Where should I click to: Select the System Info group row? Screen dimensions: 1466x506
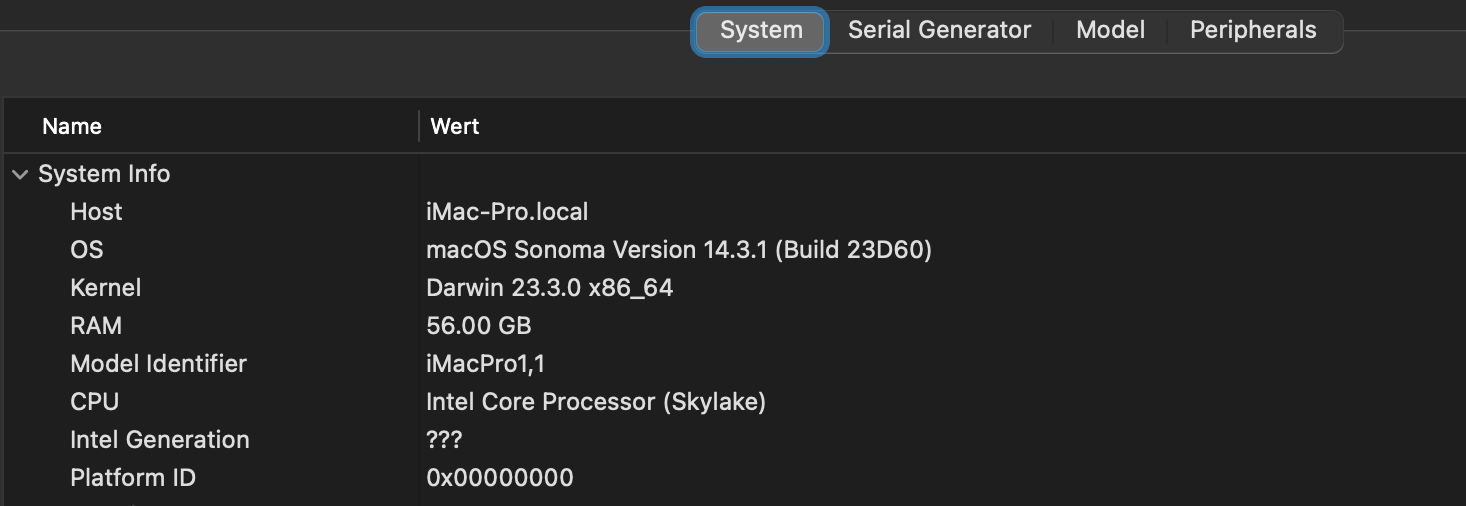(104, 174)
